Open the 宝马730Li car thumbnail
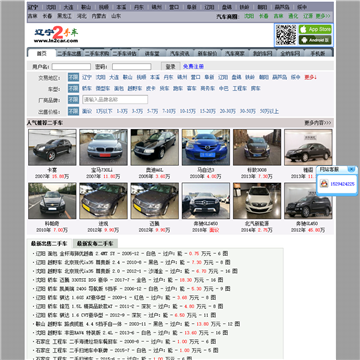The width and height of the screenshot is (360, 360). [x=103, y=147]
